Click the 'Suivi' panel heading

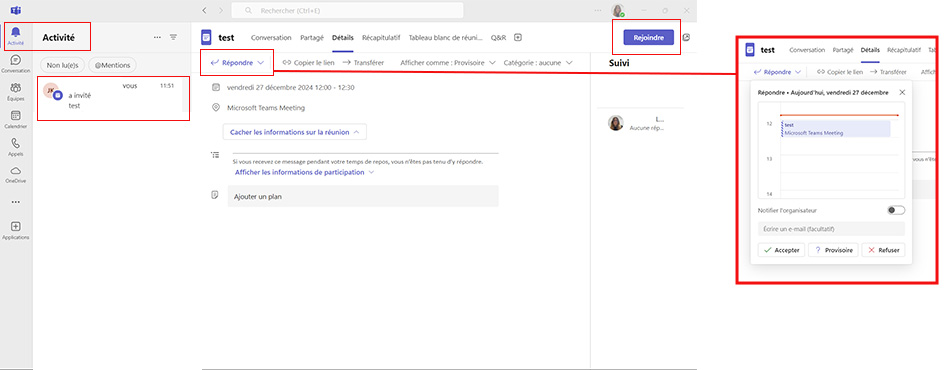[x=620, y=63]
